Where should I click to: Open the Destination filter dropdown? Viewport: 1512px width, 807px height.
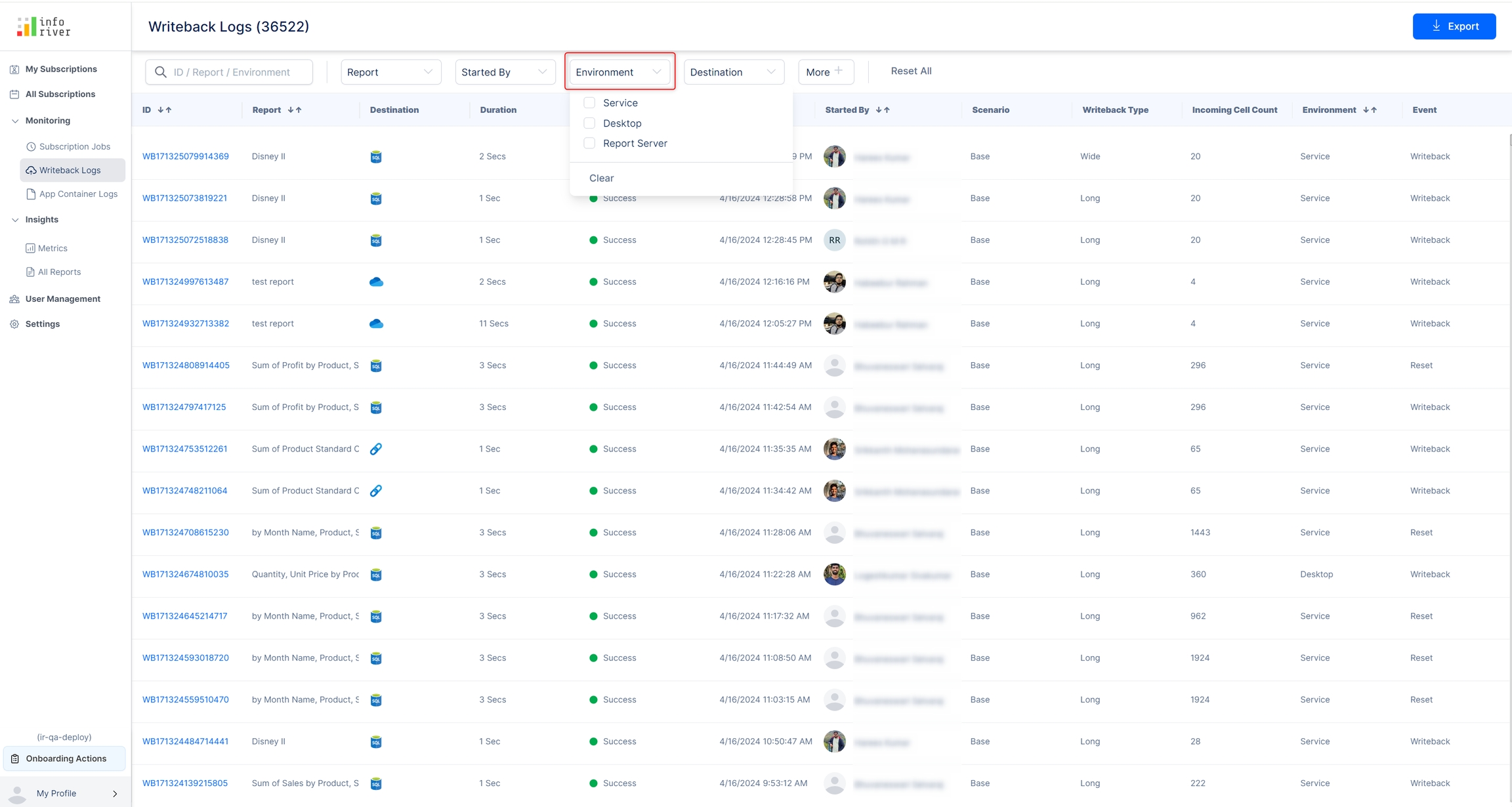click(x=733, y=72)
